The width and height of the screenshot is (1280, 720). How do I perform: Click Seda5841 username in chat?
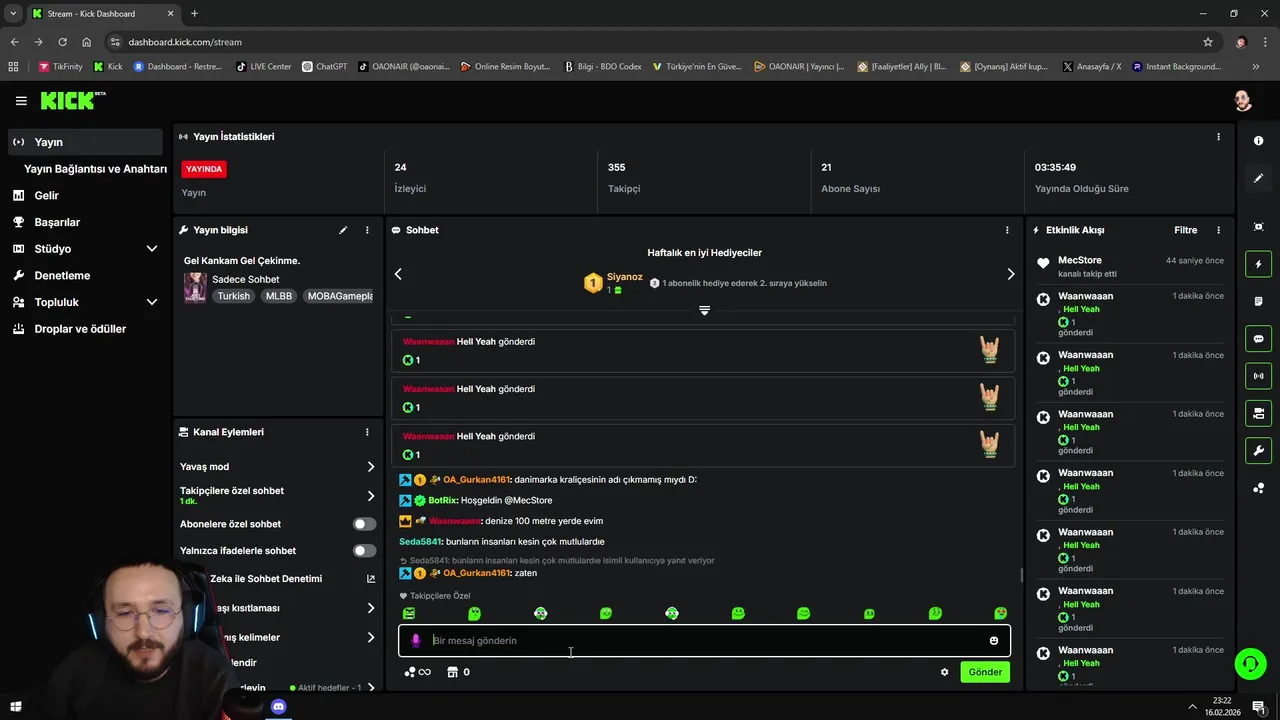tap(420, 542)
